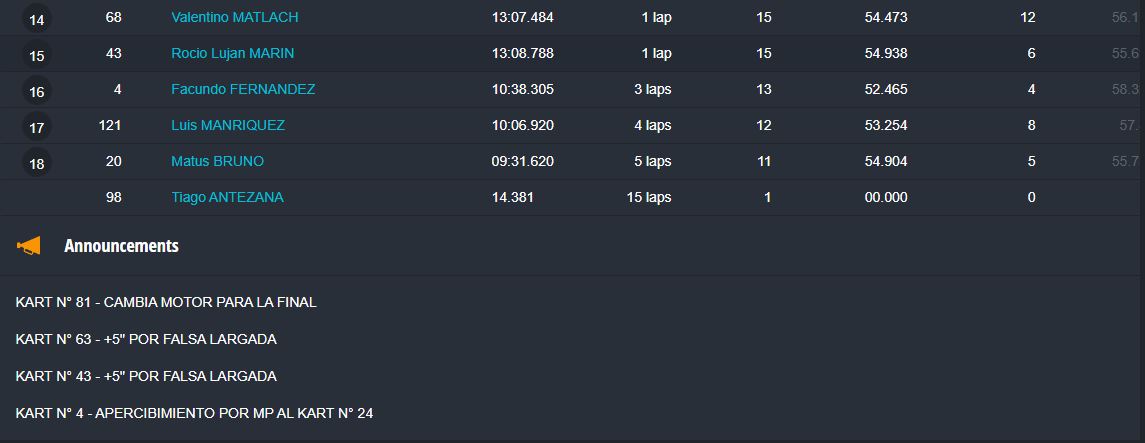Click the position 17 circle badge
Screen dimensions: 1145x443
pyautogui.click(x=37, y=128)
